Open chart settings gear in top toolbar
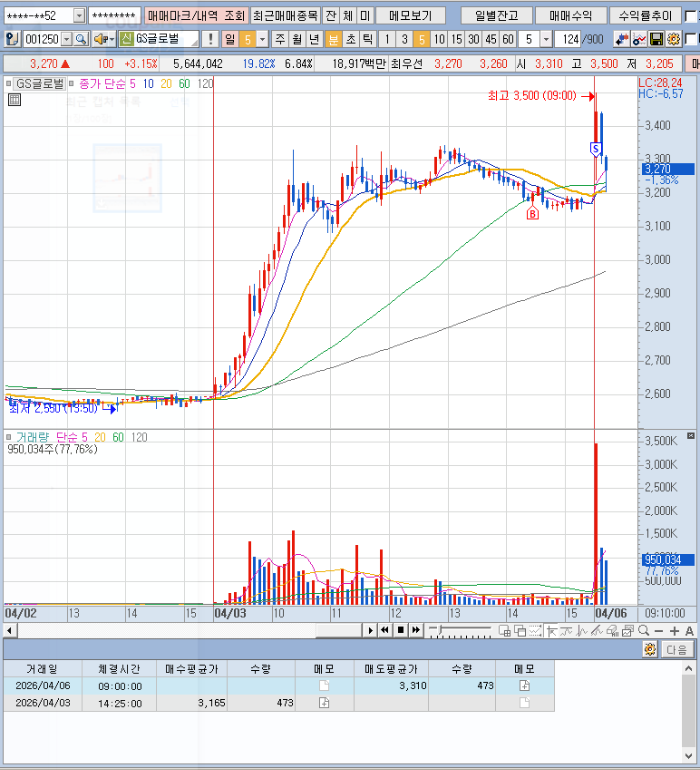The image size is (700, 770). [x=673, y=39]
